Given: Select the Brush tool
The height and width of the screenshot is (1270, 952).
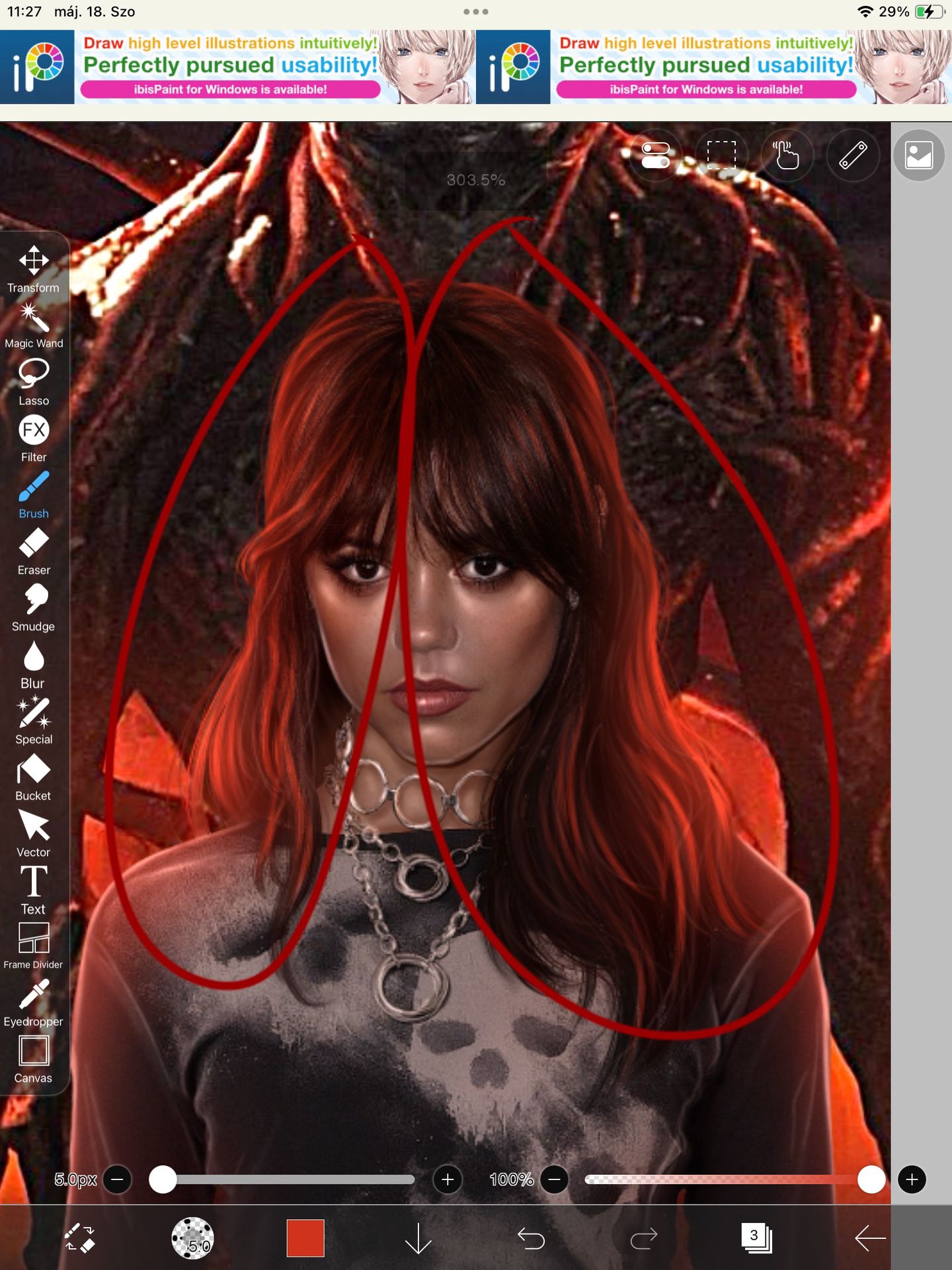Looking at the screenshot, I should pyautogui.click(x=33, y=495).
